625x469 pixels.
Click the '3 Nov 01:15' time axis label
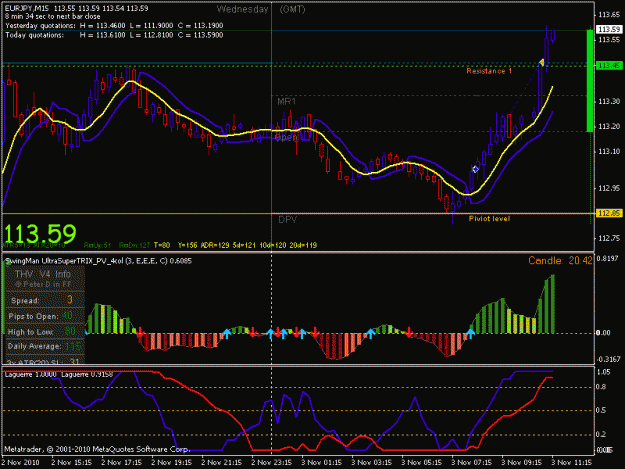[321, 462]
